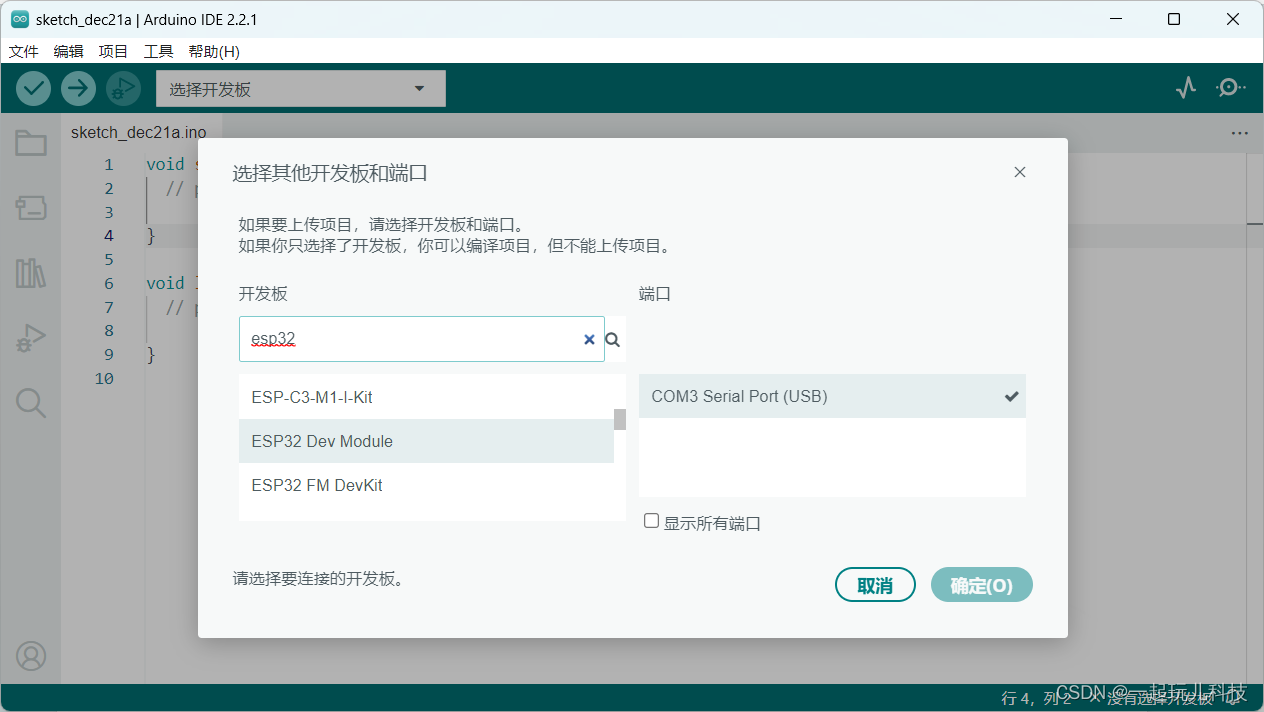
Task: Click the board list scrollbar thumb
Action: pyautogui.click(x=620, y=419)
